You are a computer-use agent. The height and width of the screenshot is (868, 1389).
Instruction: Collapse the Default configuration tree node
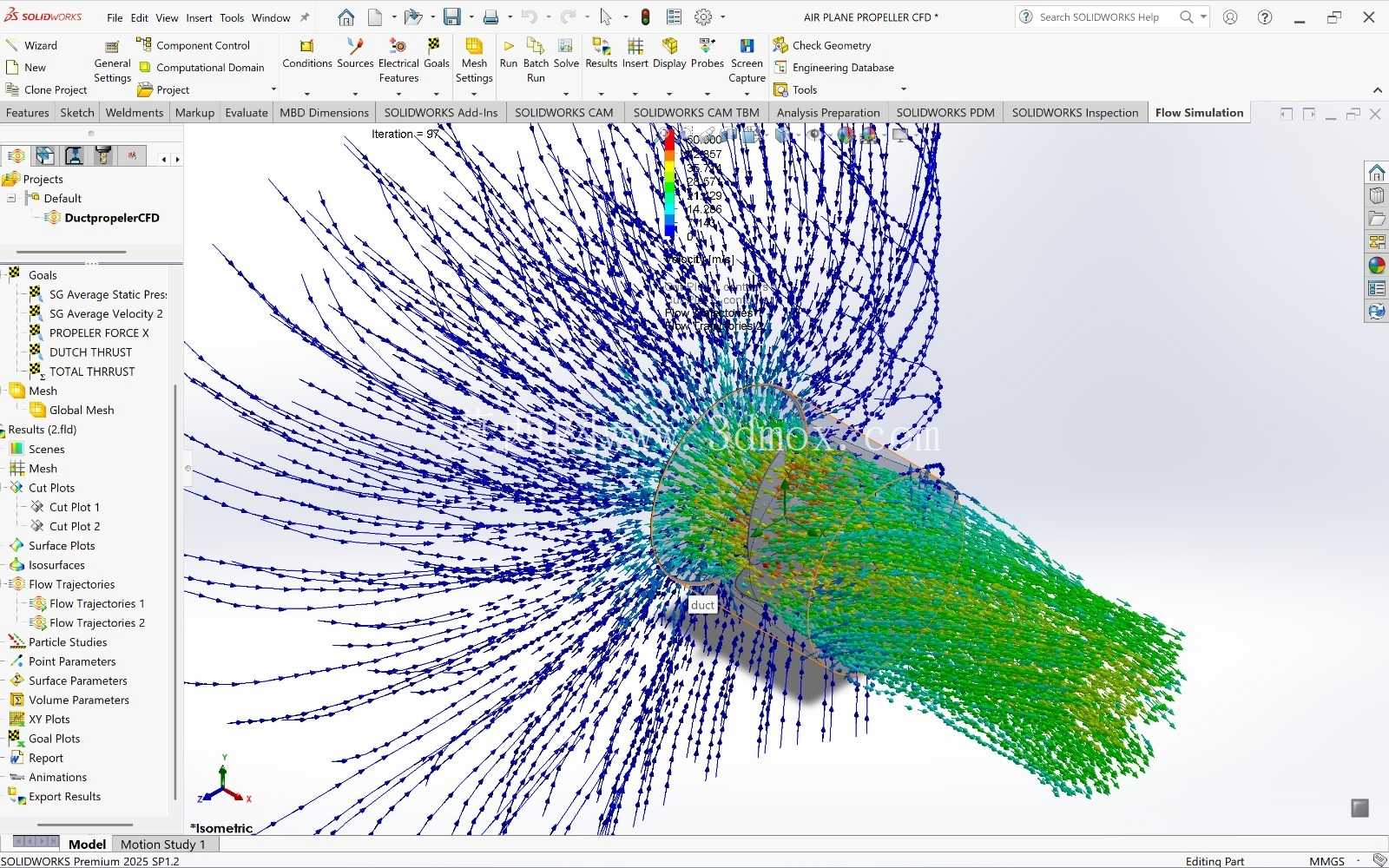pos(12,199)
